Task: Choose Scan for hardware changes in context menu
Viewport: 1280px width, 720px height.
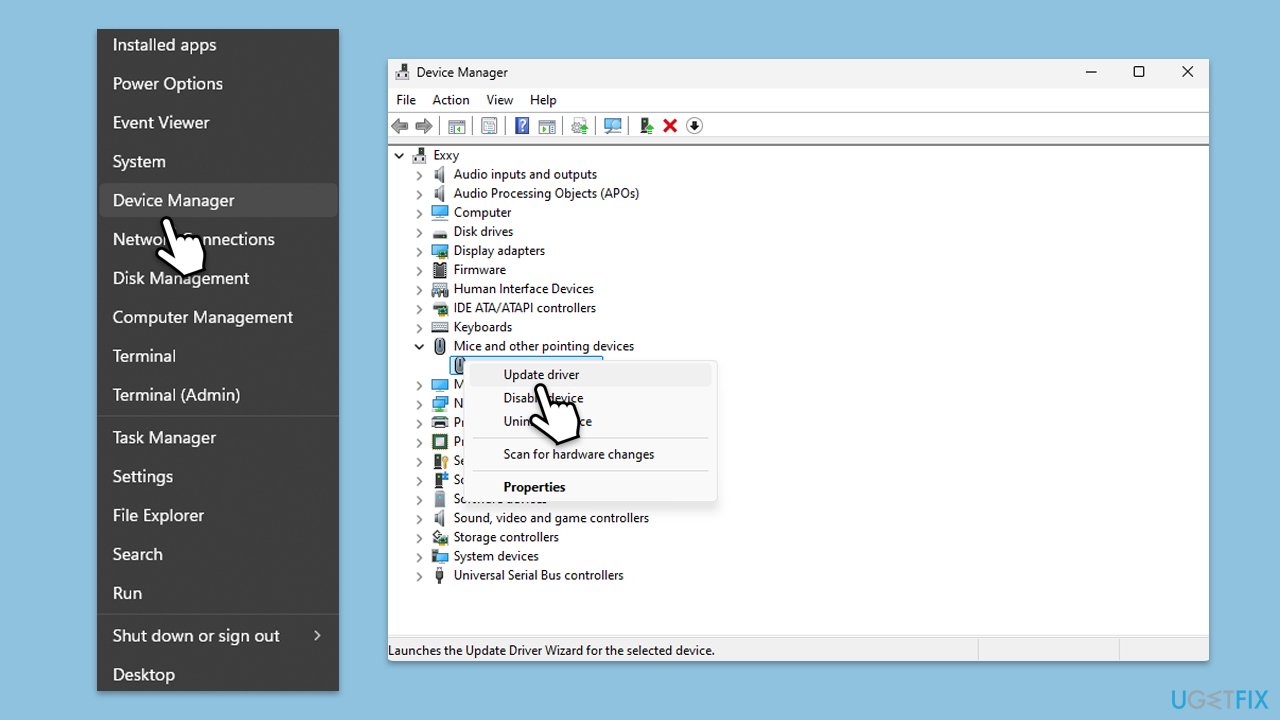Action: (x=591, y=454)
